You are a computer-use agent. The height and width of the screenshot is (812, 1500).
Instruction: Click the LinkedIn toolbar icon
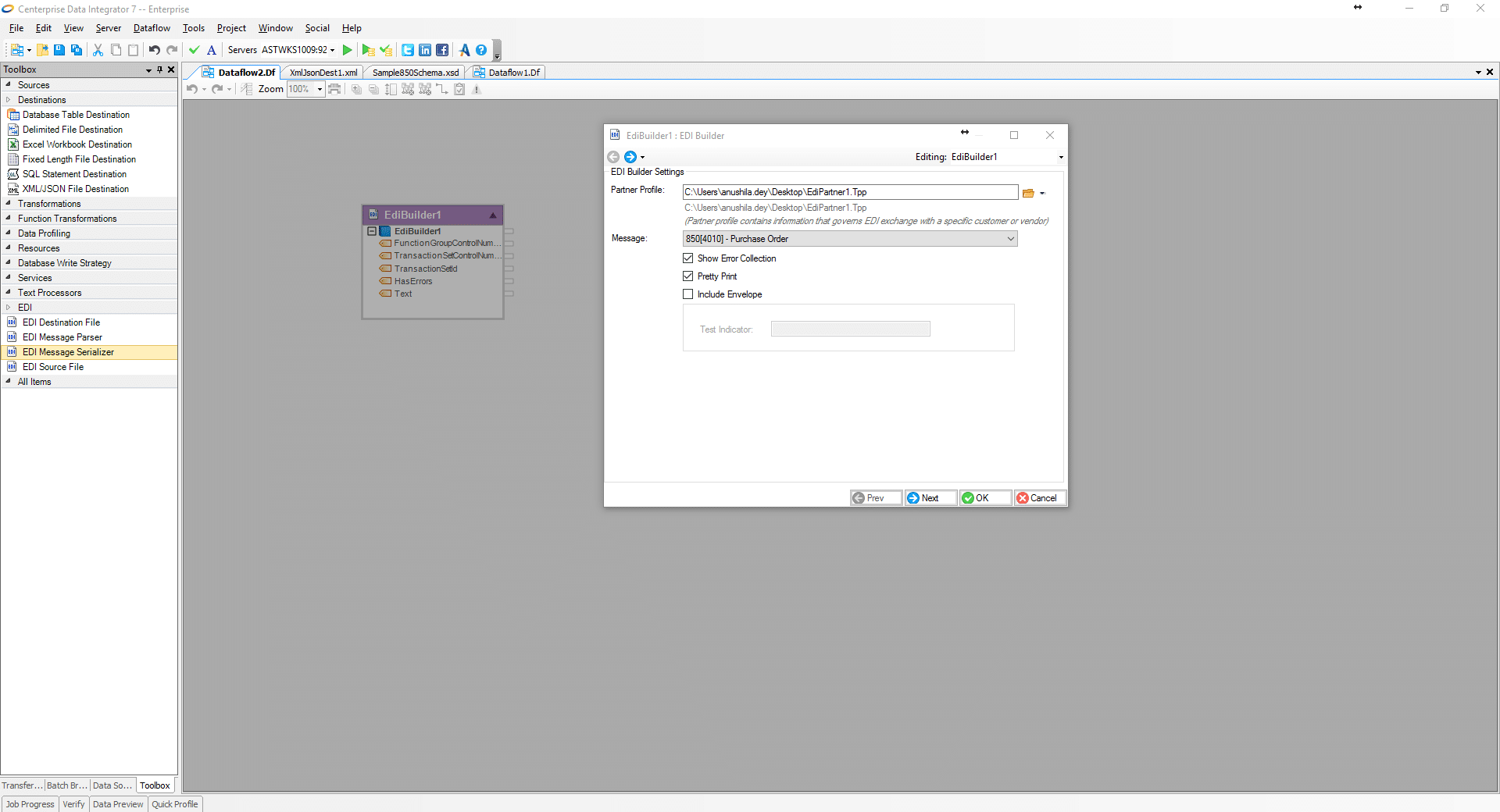pyautogui.click(x=425, y=50)
